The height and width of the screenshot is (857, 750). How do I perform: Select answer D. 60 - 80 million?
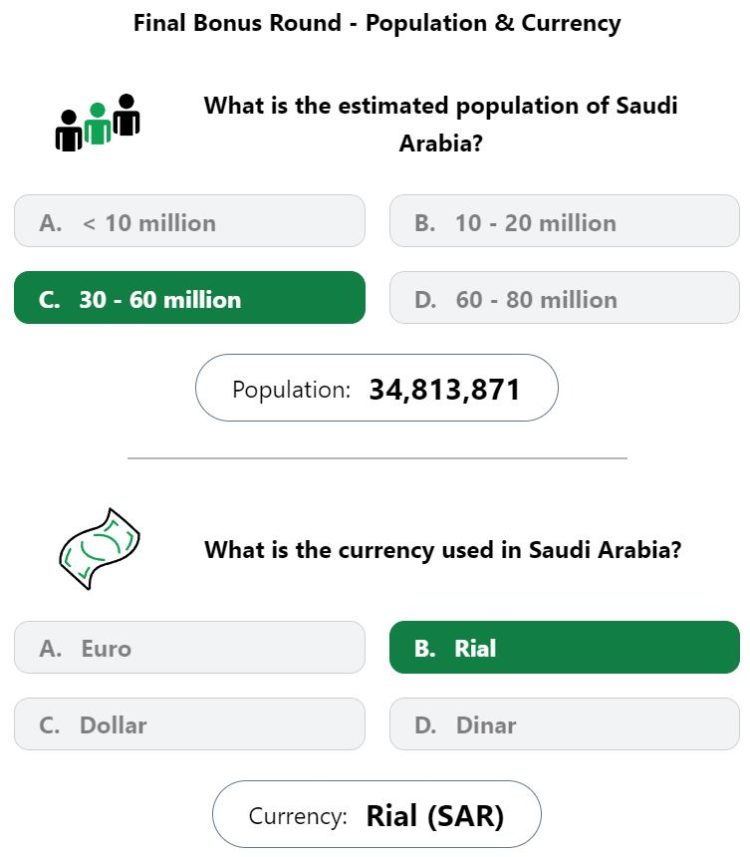564,297
